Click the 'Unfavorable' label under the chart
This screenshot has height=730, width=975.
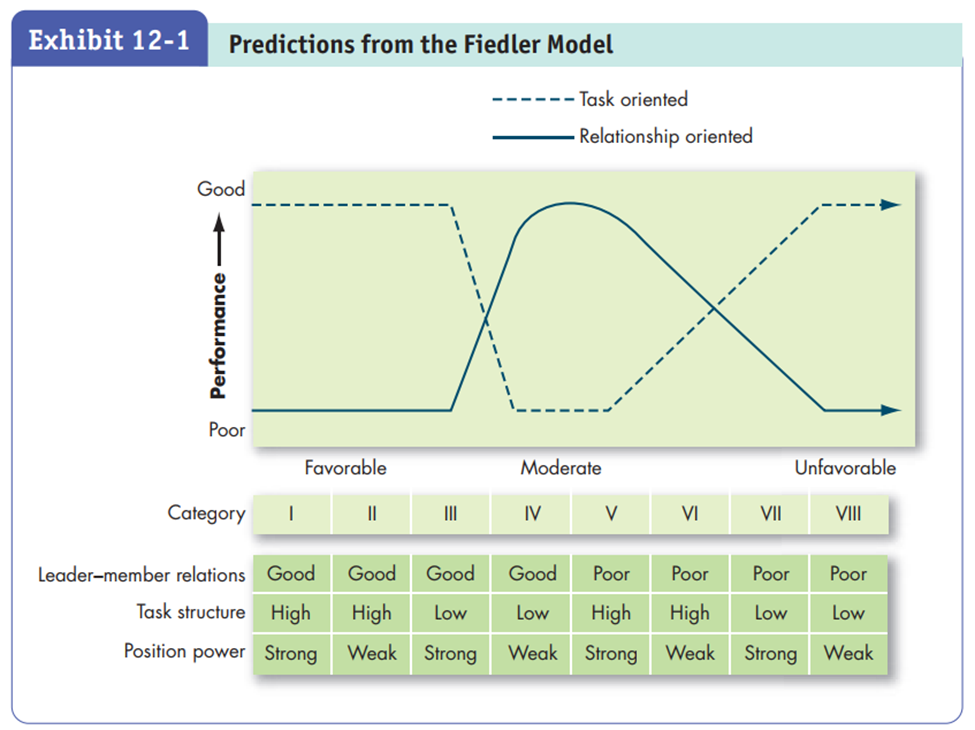click(845, 468)
